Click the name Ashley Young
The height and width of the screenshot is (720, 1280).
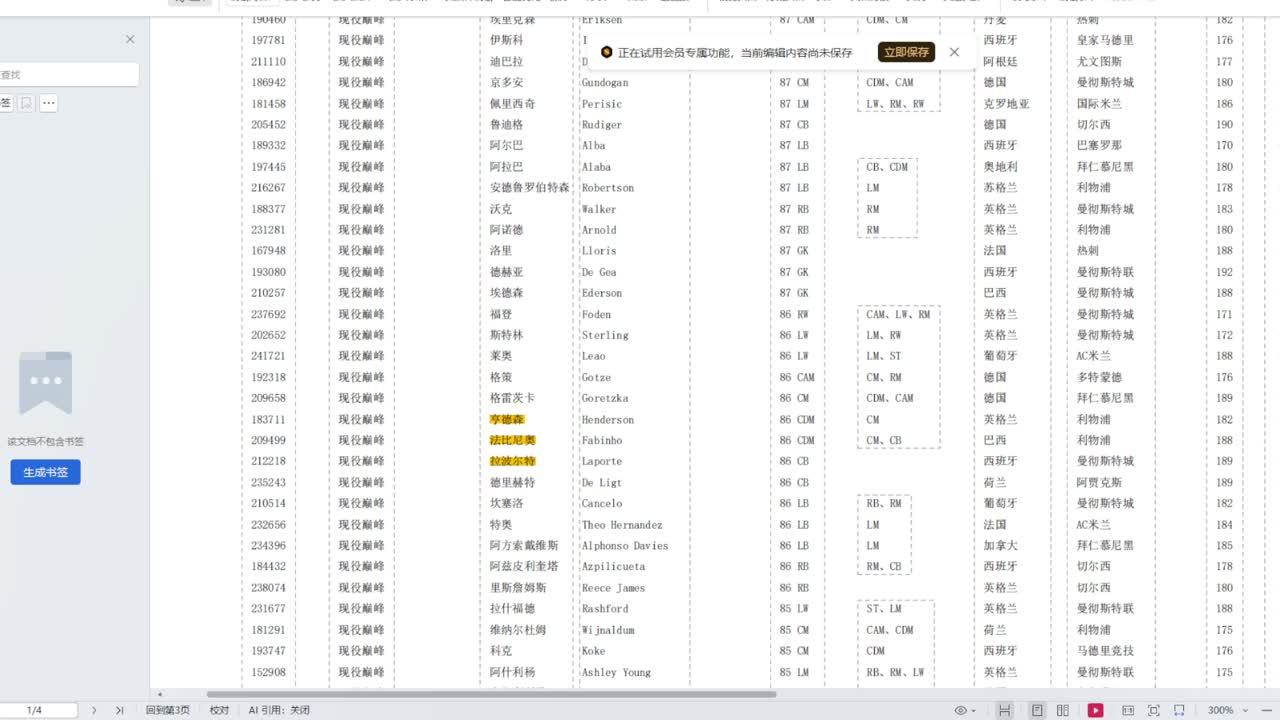[614, 672]
